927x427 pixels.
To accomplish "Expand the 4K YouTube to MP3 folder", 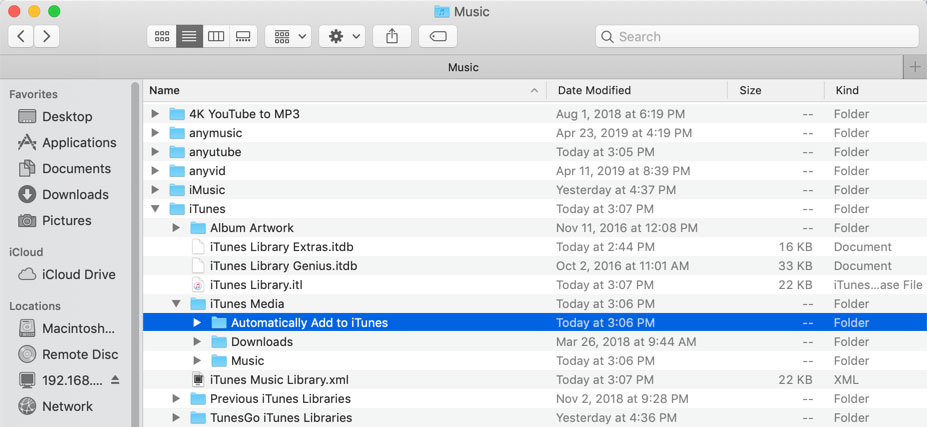I will pyautogui.click(x=155, y=114).
